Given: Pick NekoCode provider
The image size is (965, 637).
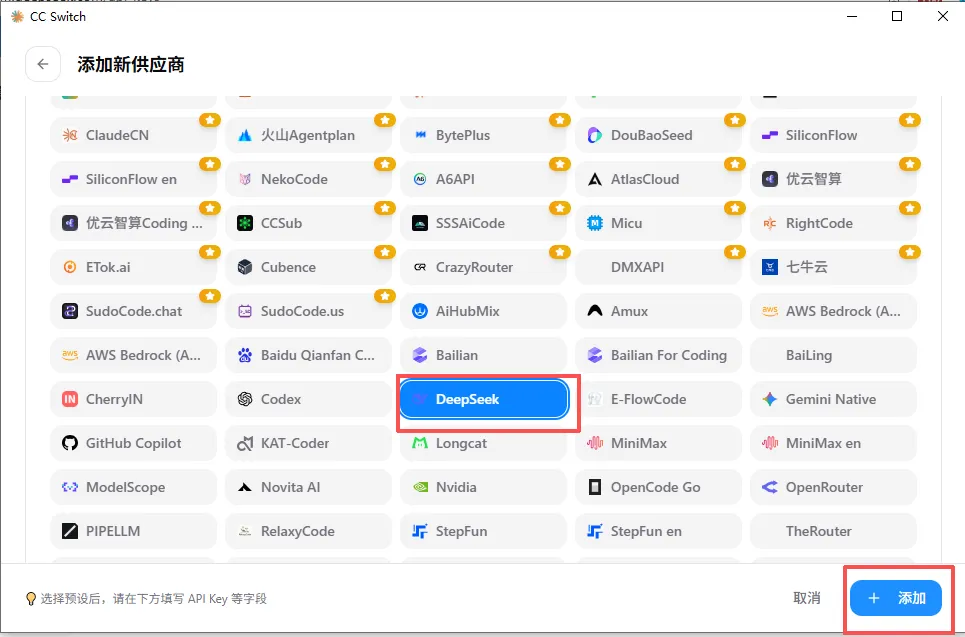Looking at the screenshot, I should [x=308, y=179].
